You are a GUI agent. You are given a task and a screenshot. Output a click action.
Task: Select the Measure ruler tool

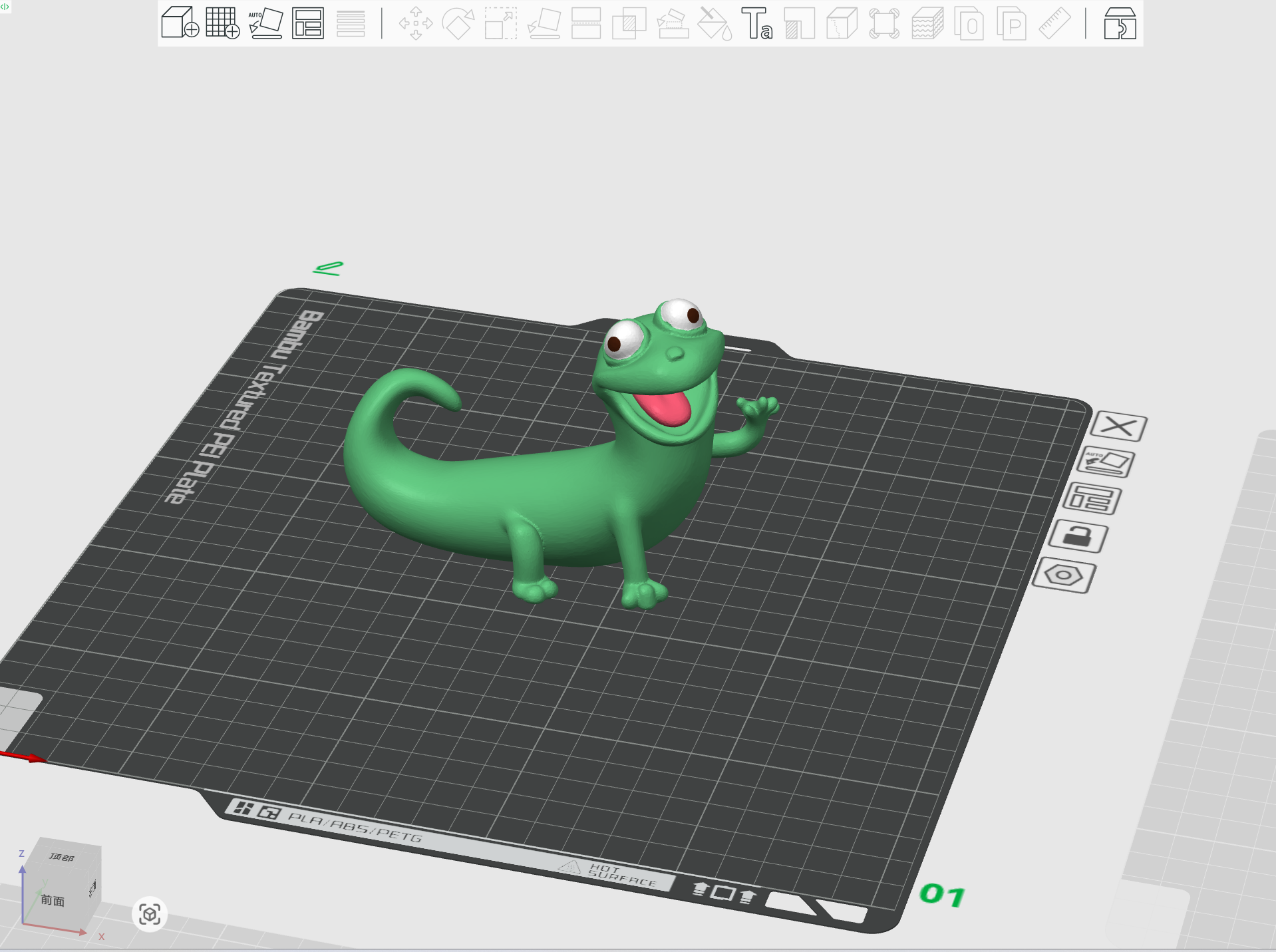tap(1054, 23)
